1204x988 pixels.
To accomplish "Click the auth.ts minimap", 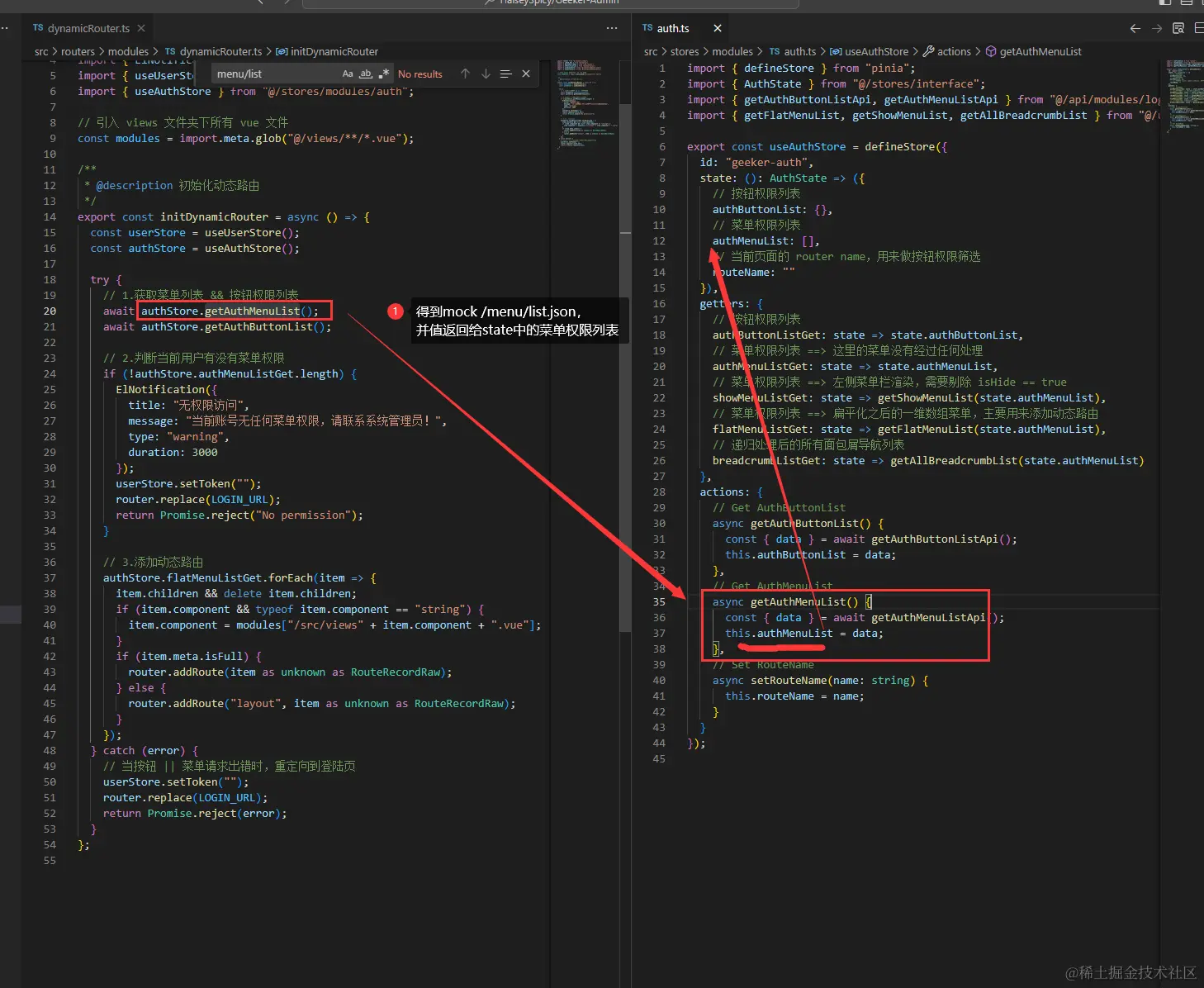I will click(x=1185, y=95).
